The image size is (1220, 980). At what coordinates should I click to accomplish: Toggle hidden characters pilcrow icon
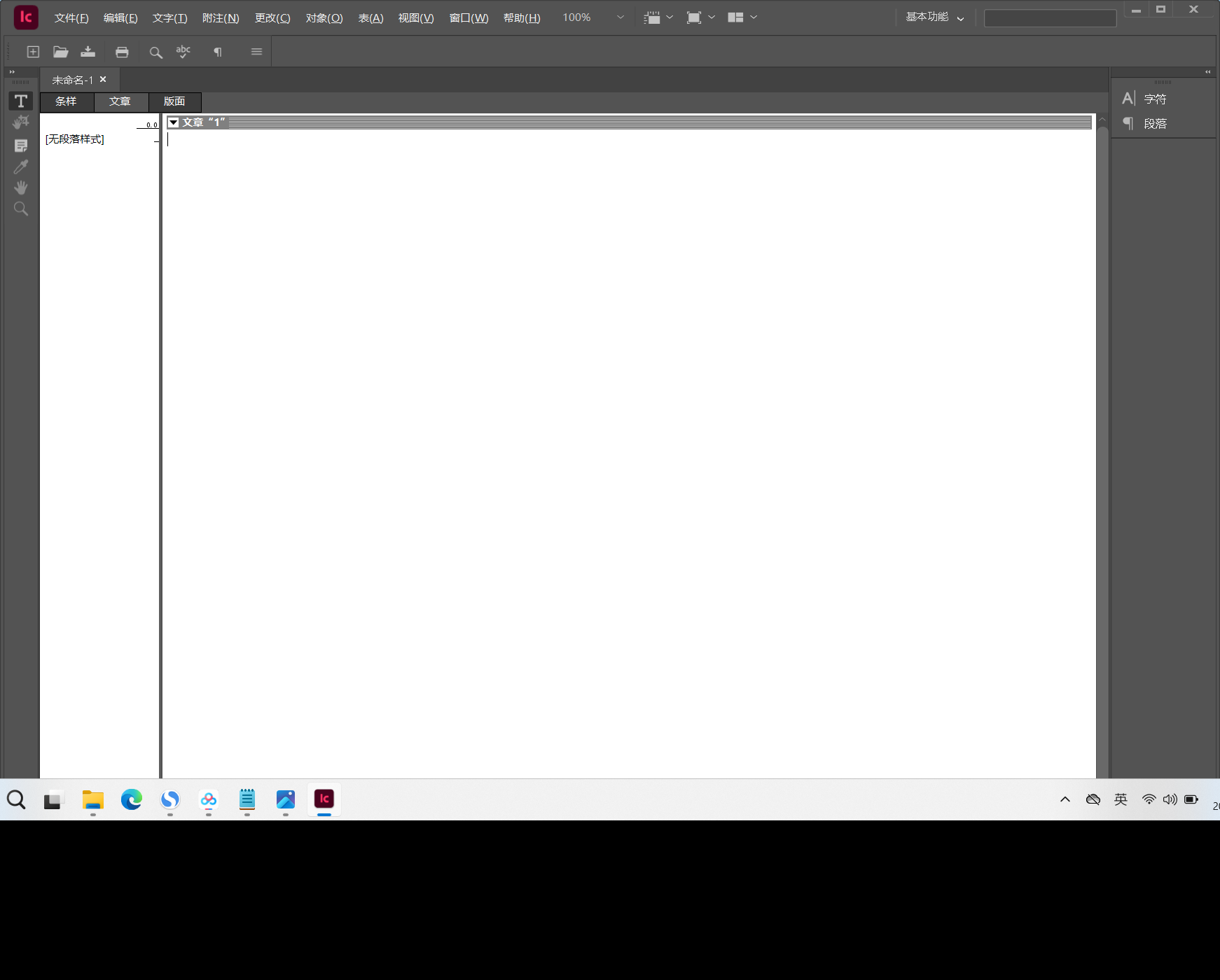[218, 52]
